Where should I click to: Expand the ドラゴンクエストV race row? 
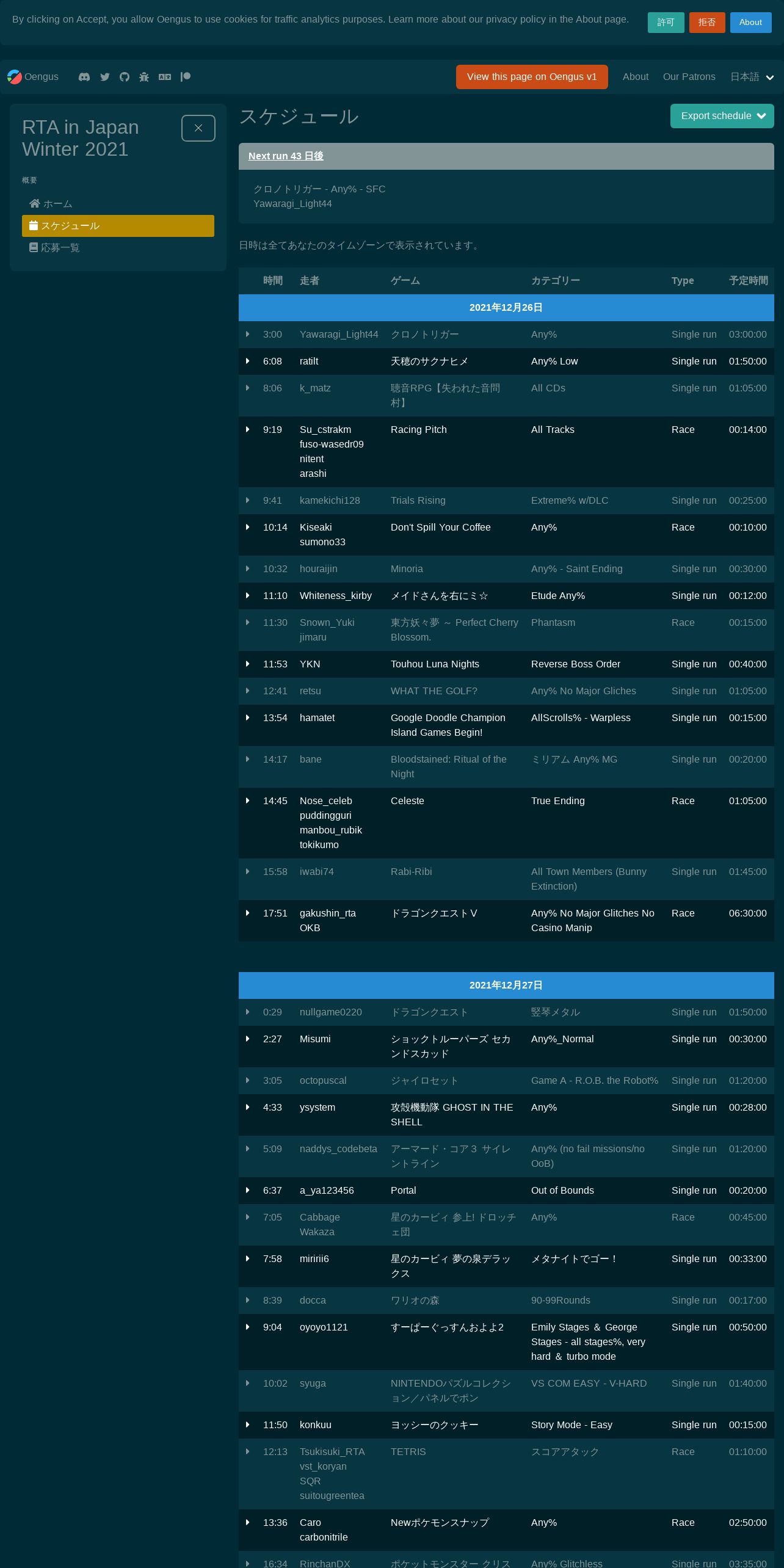click(x=247, y=913)
